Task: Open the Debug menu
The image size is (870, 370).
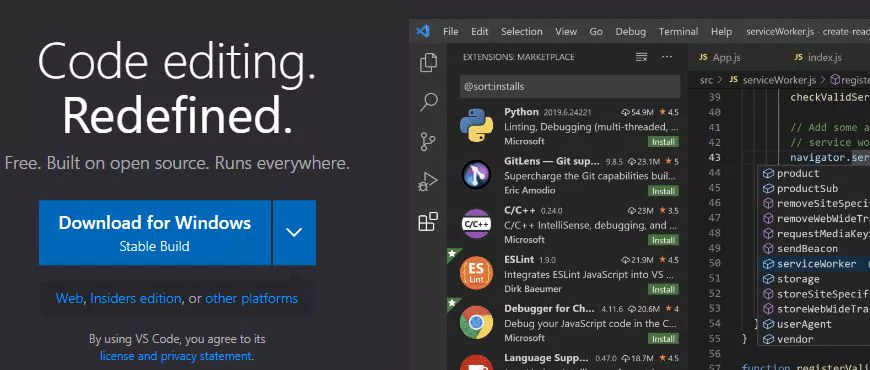Action: tap(630, 32)
